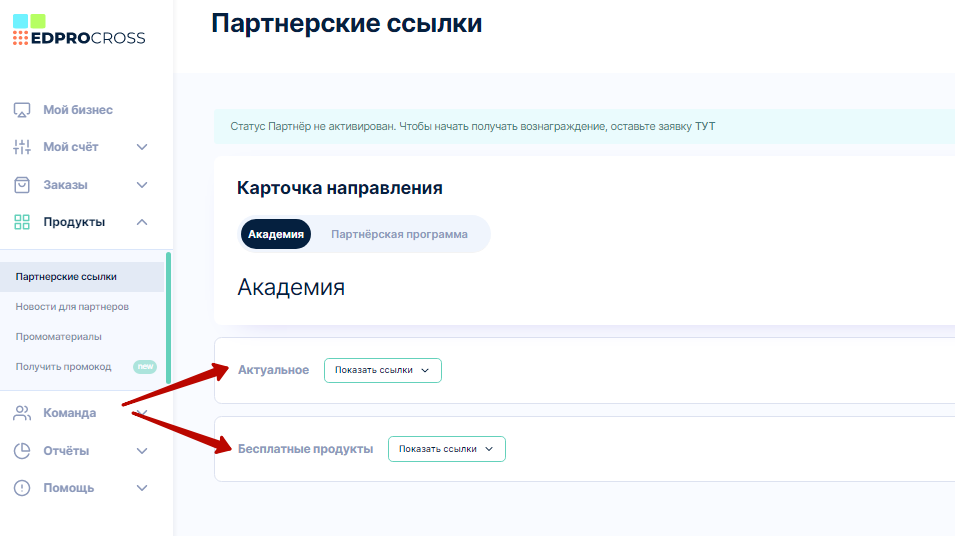Click the Отчёты pie chart icon
Screen dimensions: 955x536
(22, 451)
